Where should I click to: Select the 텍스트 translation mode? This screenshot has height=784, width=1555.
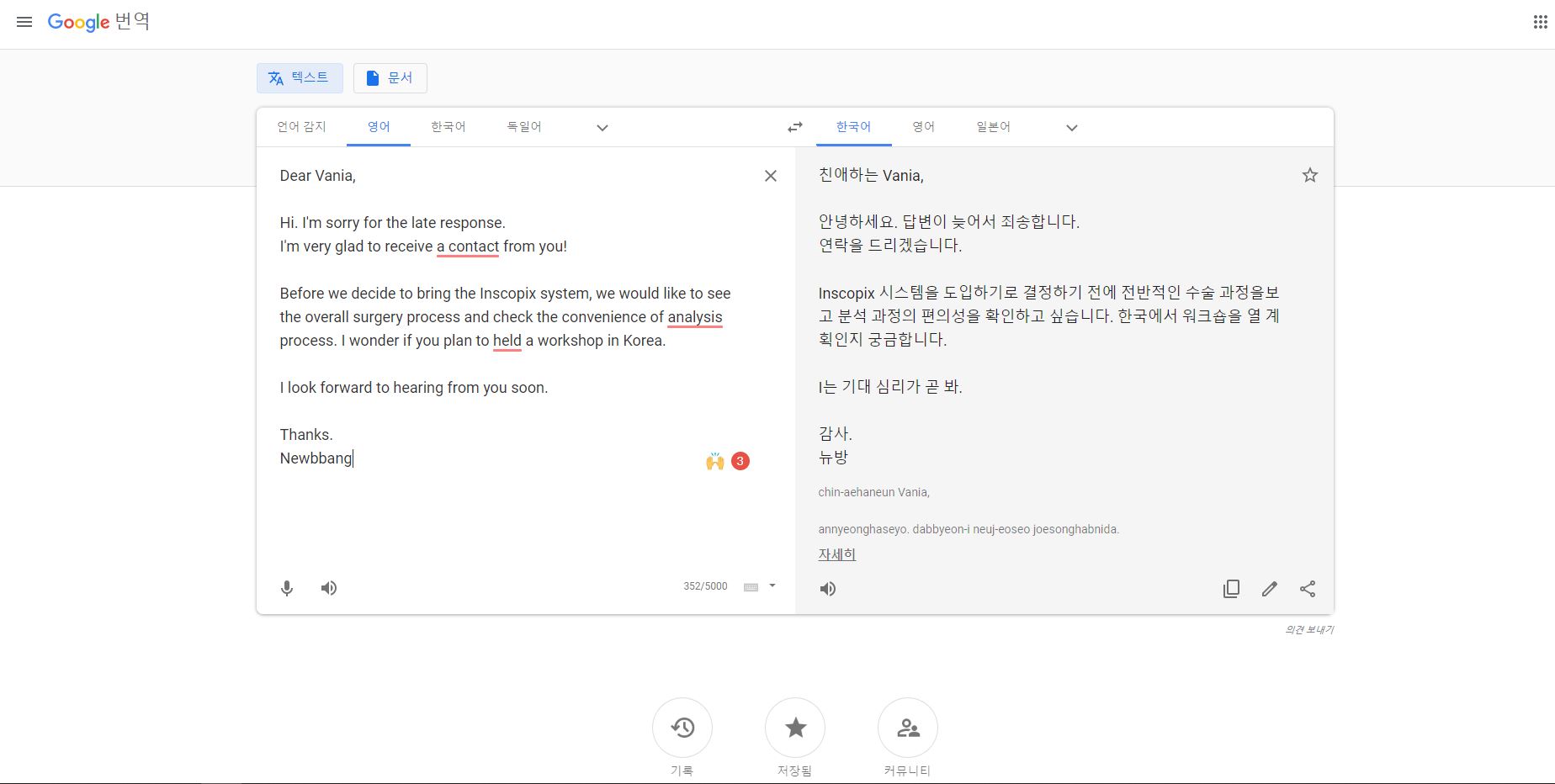[300, 77]
